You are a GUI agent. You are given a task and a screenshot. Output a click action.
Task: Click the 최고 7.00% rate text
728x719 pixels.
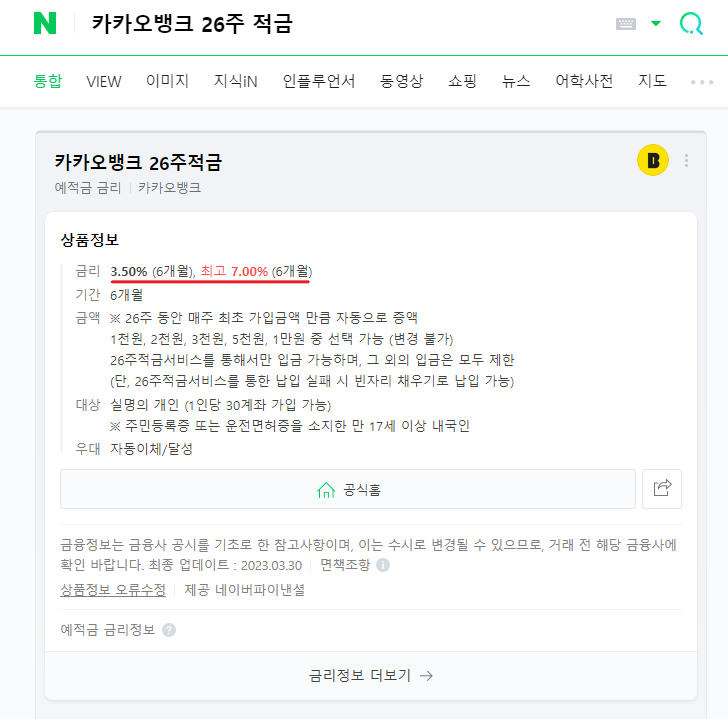[x=234, y=271]
